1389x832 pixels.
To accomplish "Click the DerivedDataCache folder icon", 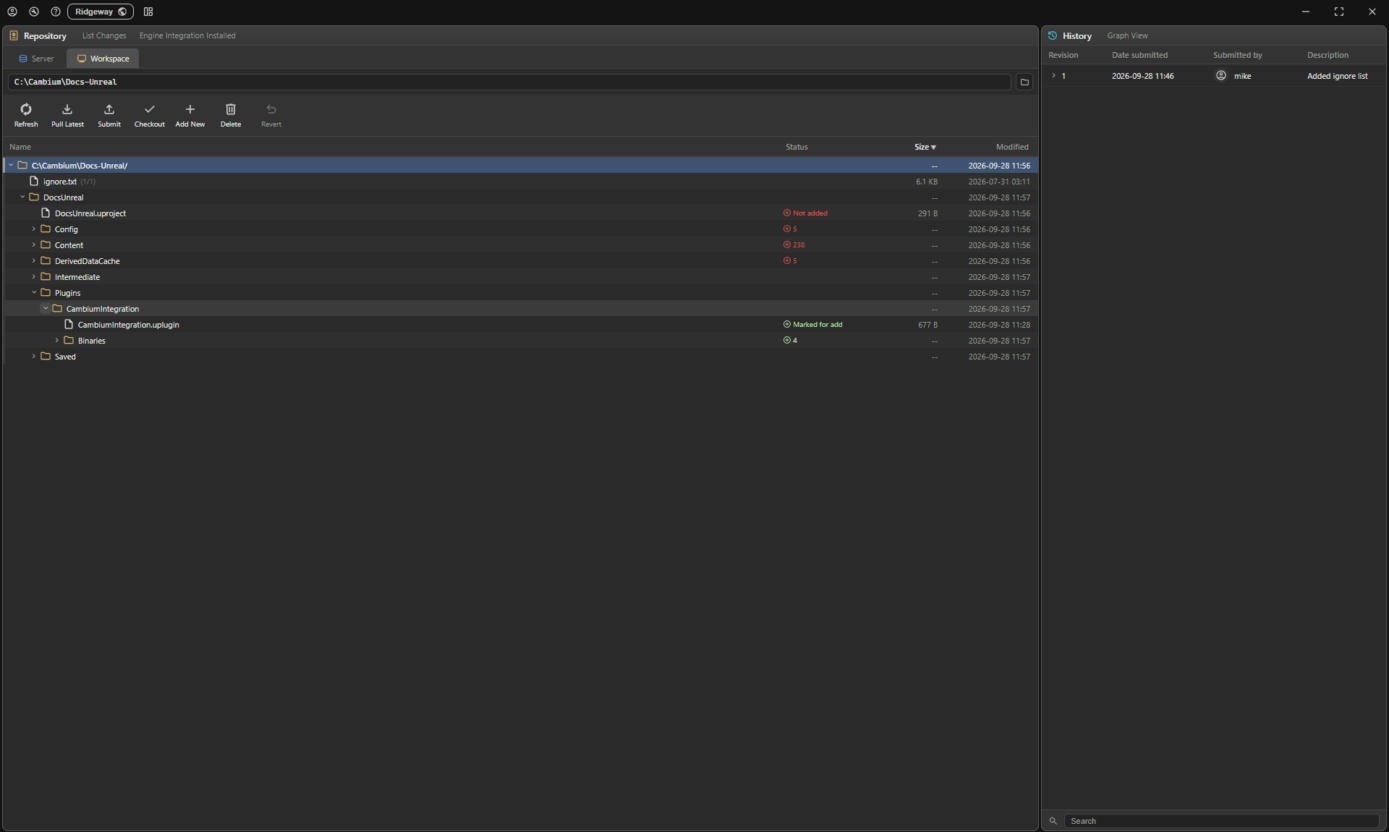I will [45, 261].
